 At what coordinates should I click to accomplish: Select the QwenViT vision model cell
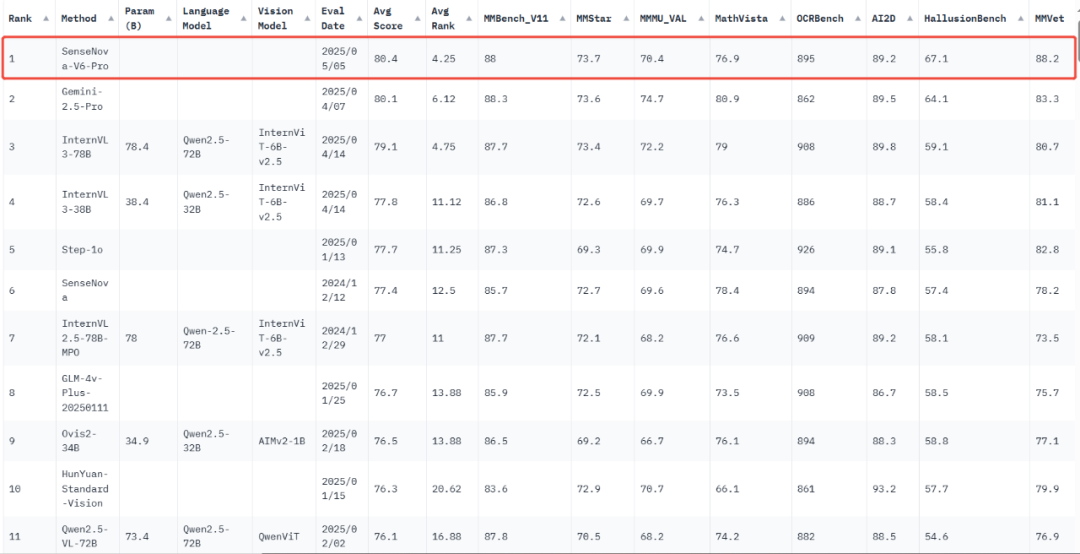tap(278, 535)
